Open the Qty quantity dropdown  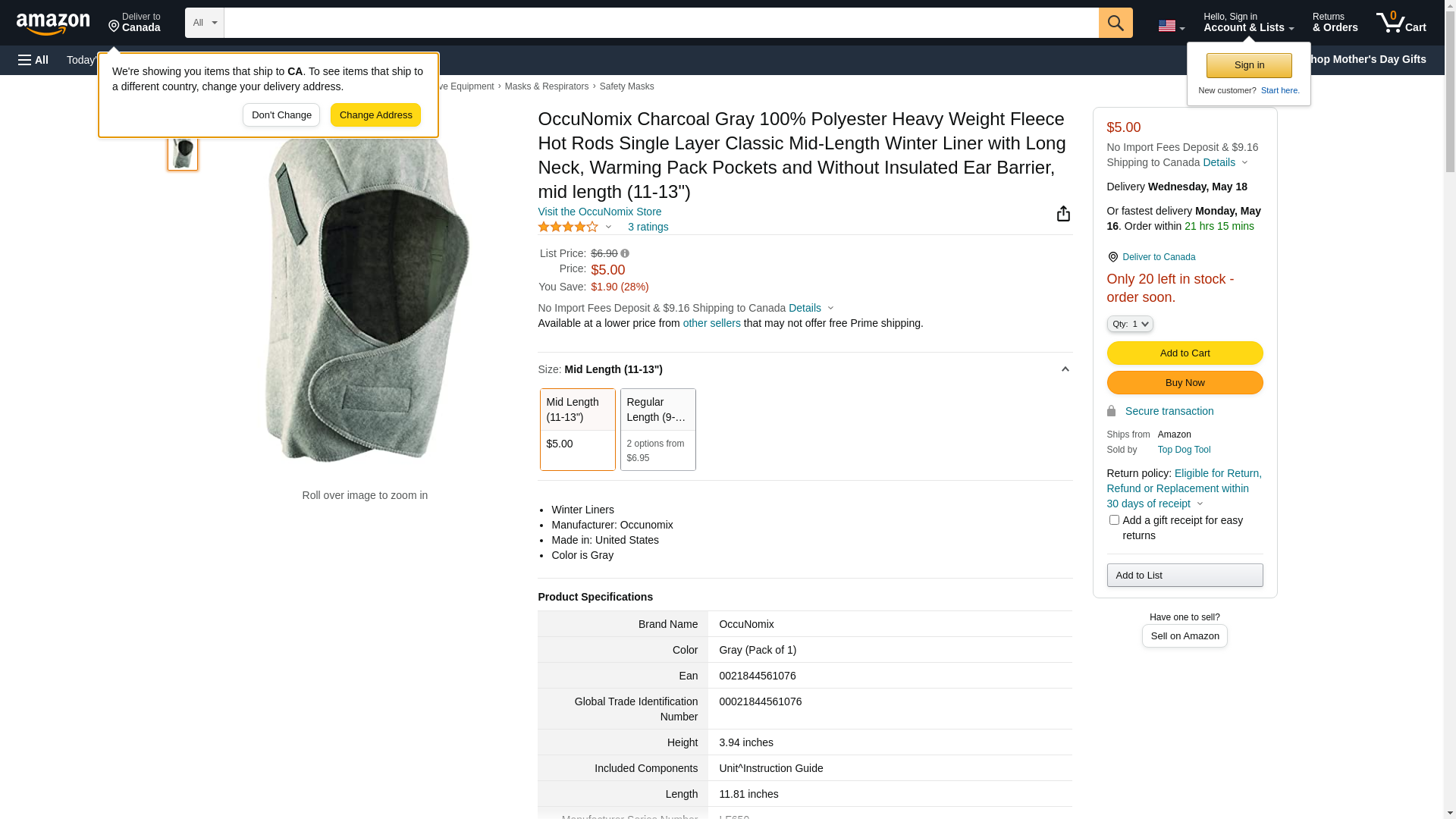[x=1130, y=324]
